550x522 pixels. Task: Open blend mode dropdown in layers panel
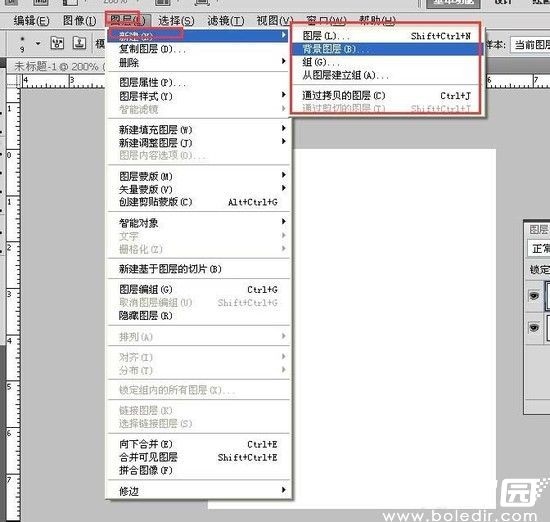tap(539, 249)
